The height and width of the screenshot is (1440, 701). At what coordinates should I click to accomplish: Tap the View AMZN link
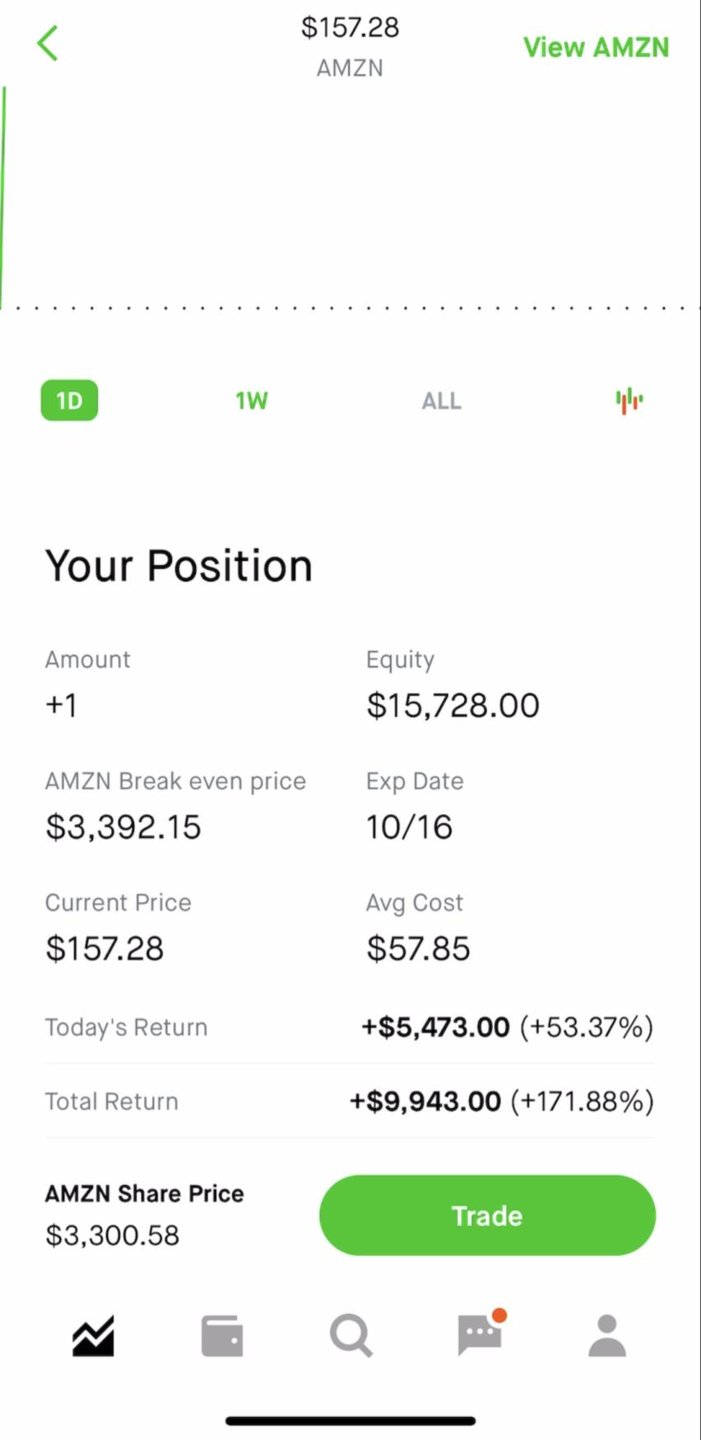point(596,47)
